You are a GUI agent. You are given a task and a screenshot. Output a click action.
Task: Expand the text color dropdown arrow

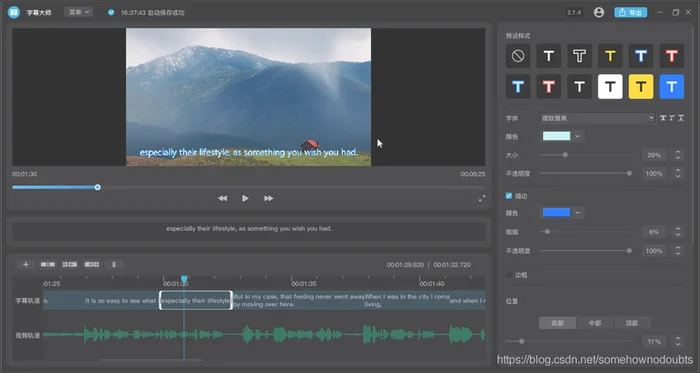pyautogui.click(x=578, y=137)
